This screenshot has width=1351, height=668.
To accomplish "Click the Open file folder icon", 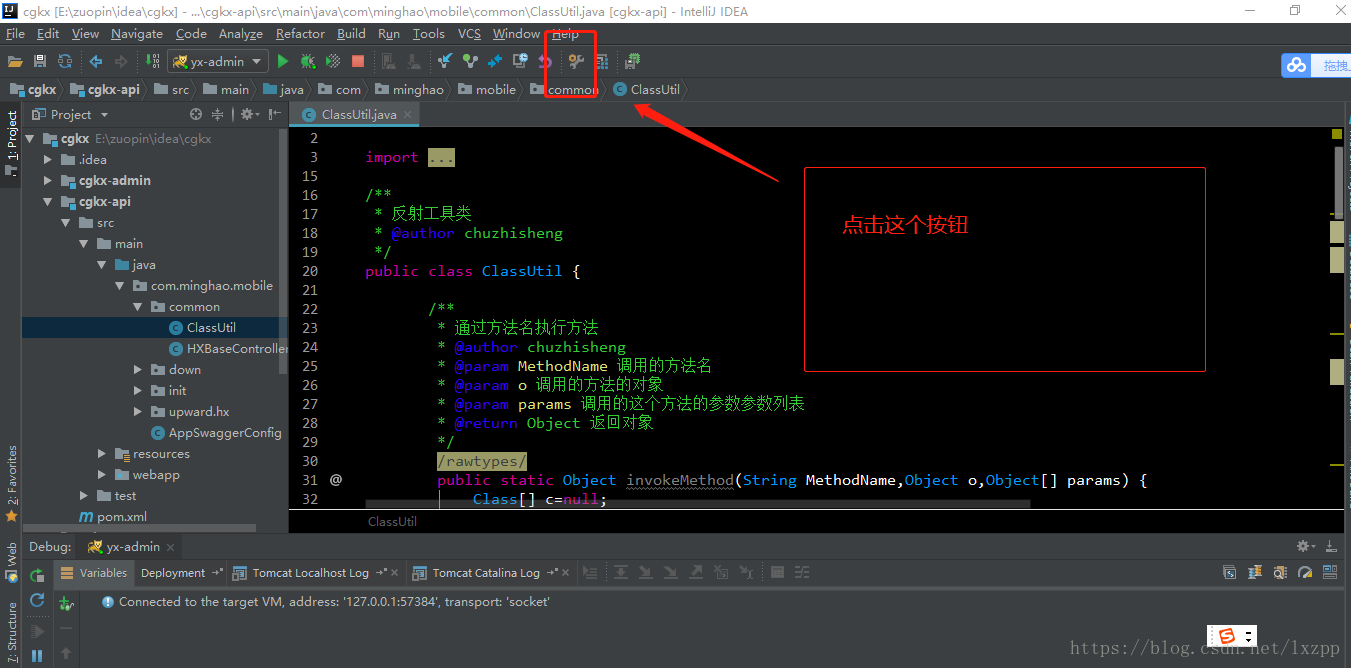I will tap(15, 61).
